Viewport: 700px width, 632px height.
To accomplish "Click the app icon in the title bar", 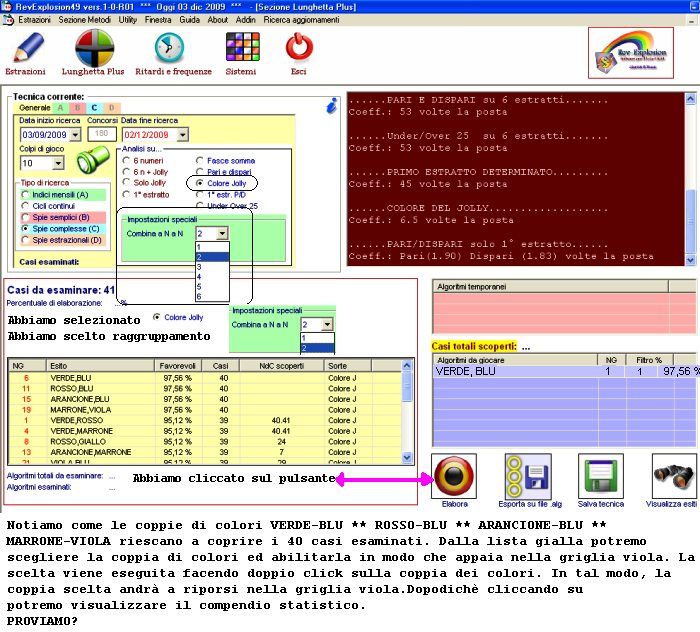I will pos(7,6).
